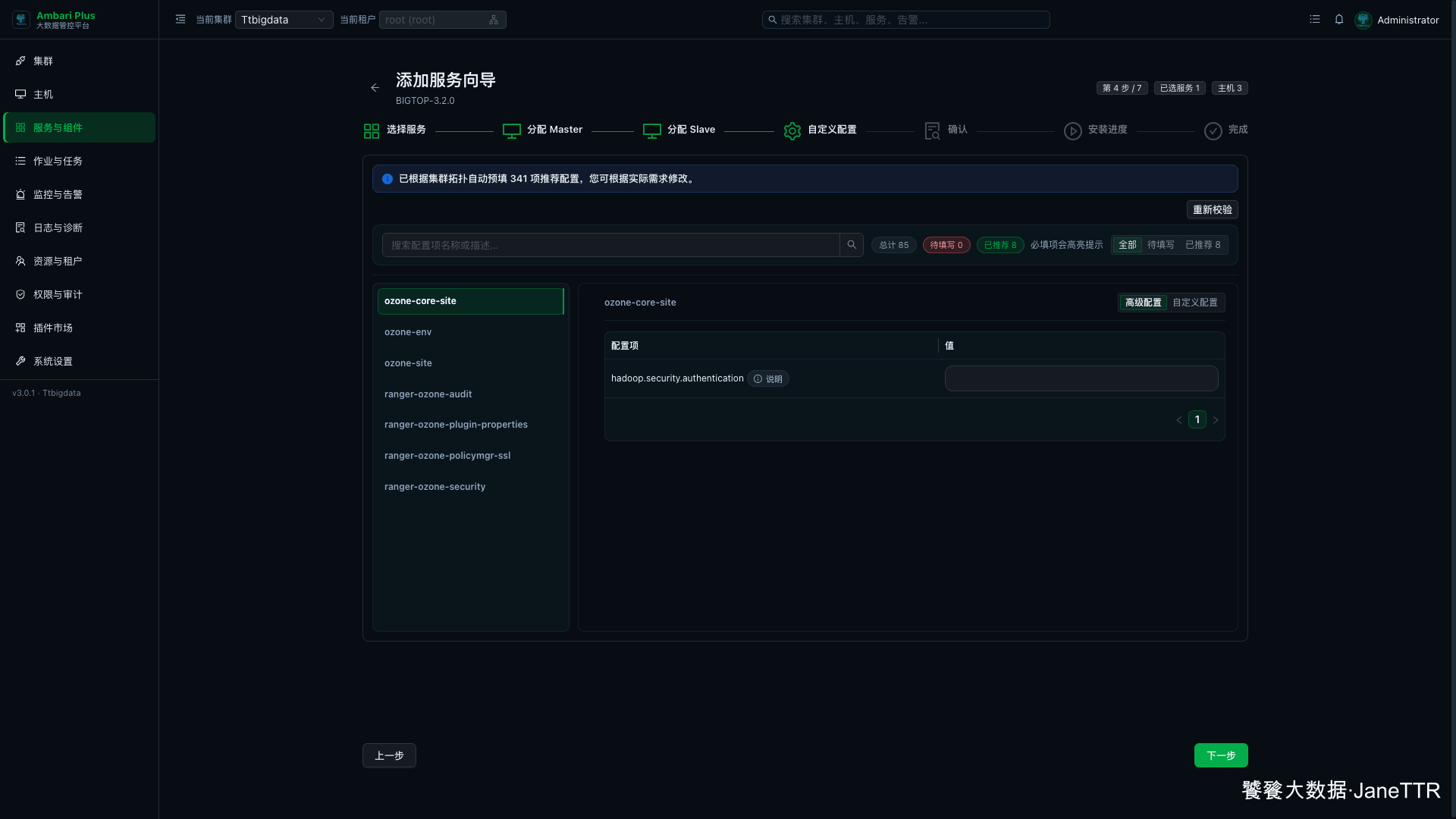Click the 上一步 button
The height and width of the screenshot is (819, 1456).
pyautogui.click(x=389, y=755)
